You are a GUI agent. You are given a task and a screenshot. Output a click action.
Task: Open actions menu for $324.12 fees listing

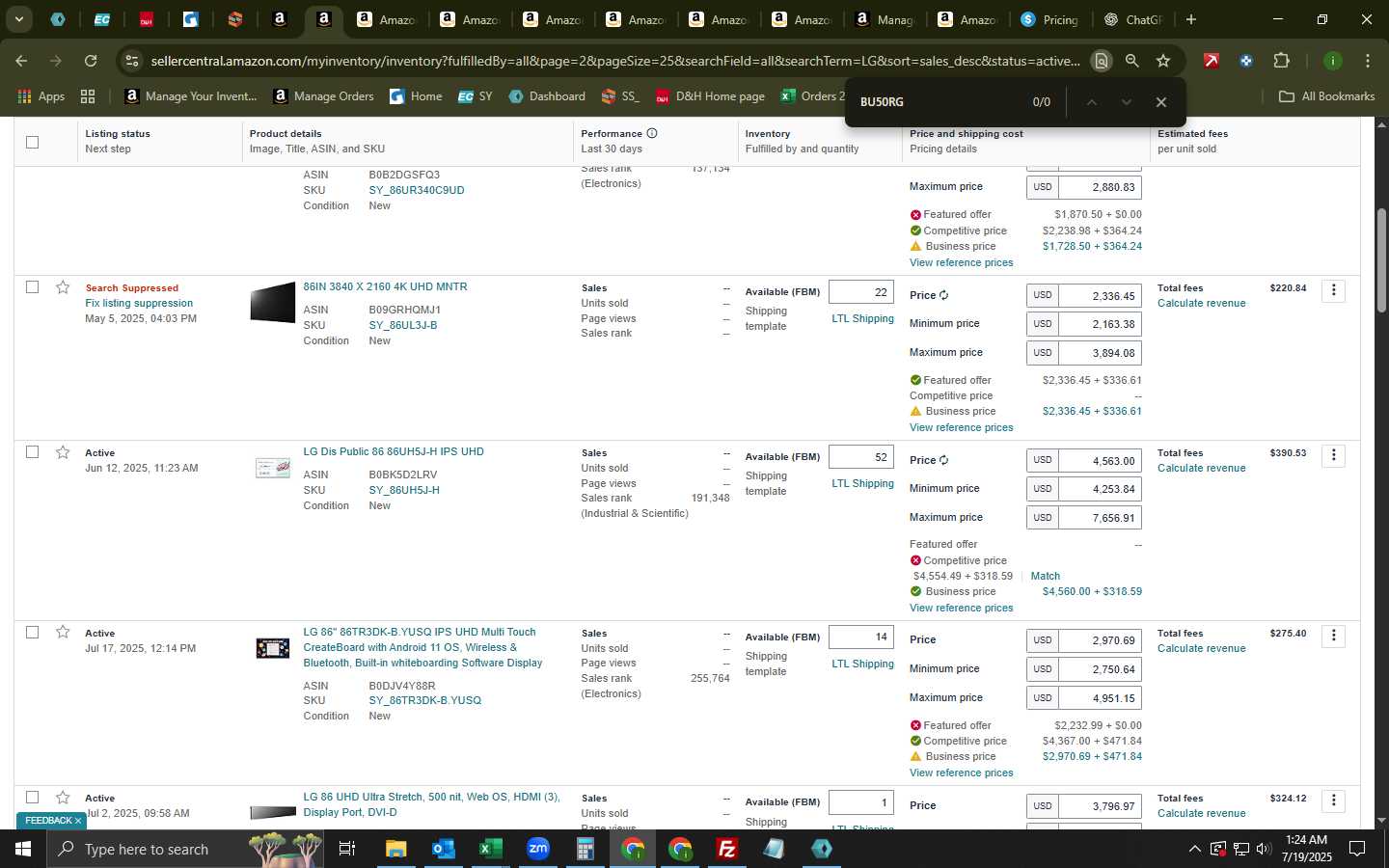1333,800
